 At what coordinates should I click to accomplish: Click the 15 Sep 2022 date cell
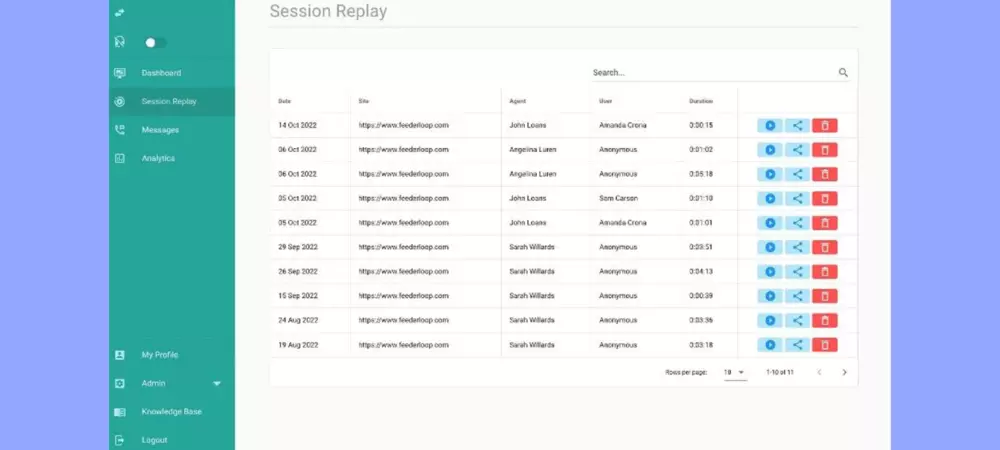pyautogui.click(x=298, y=296)
